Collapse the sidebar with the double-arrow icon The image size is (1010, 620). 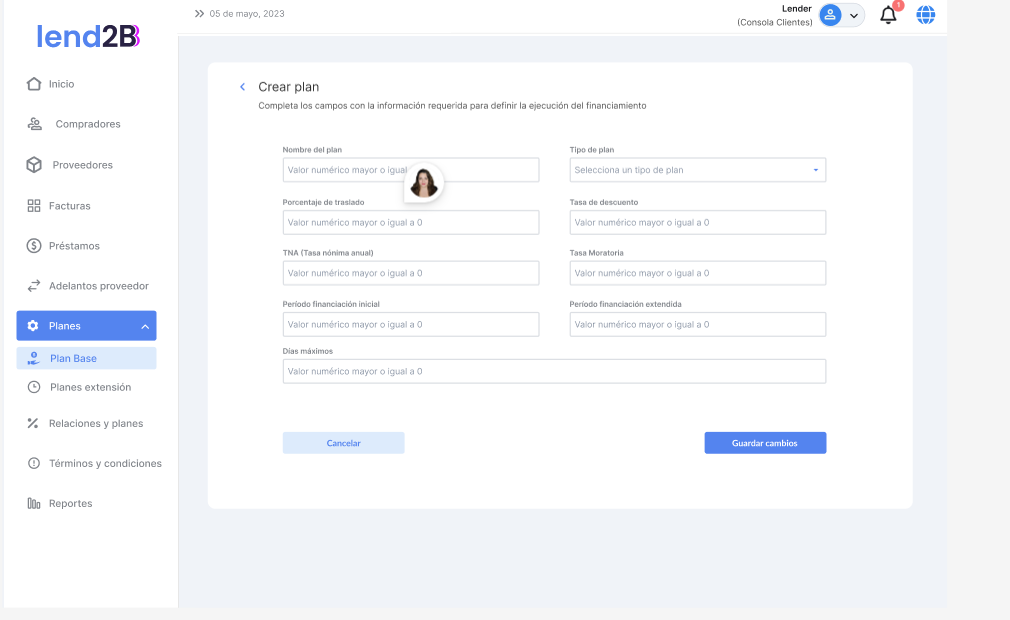coord(199,14)
